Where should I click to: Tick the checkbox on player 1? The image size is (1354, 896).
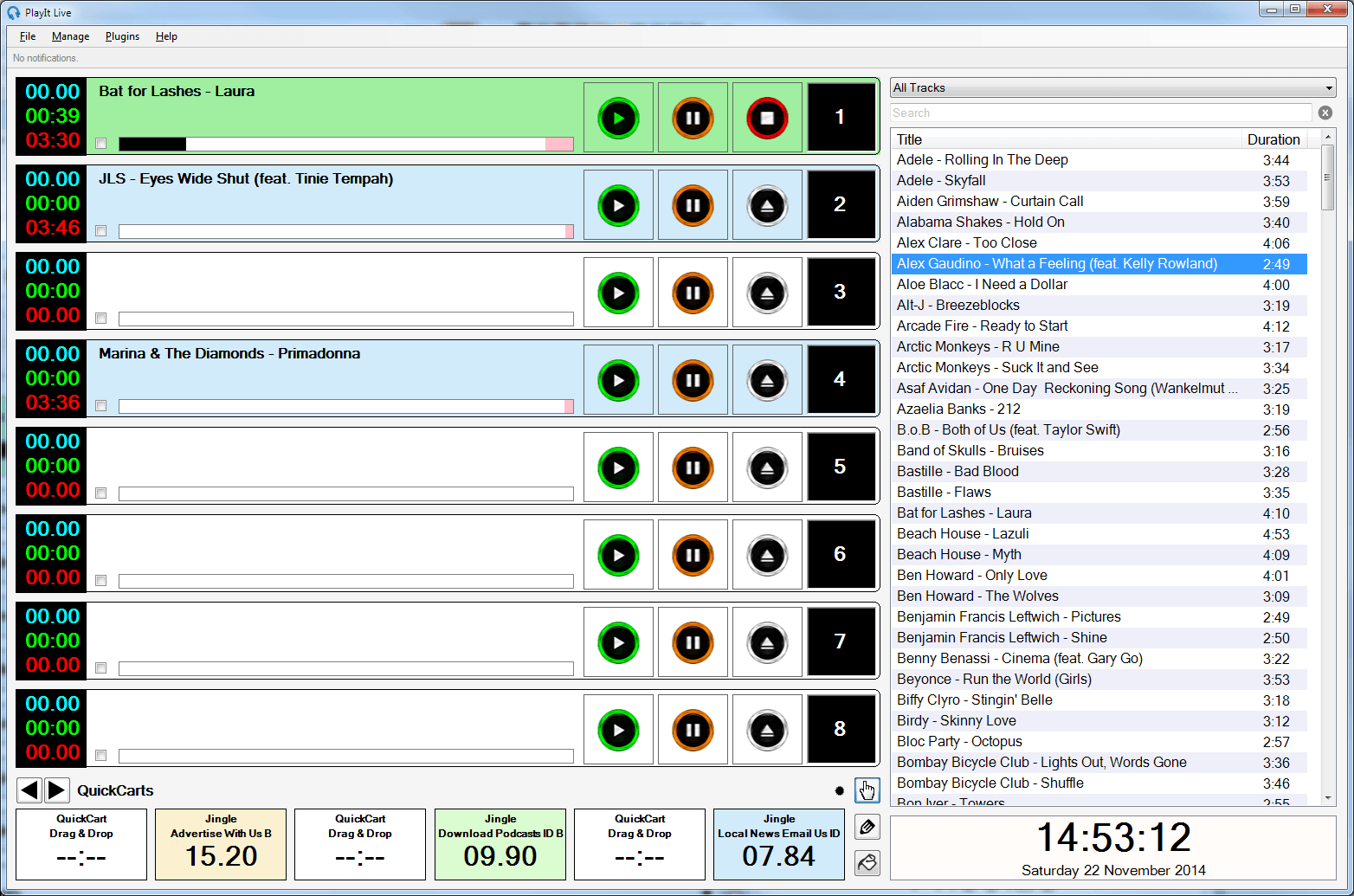[101, 144]
